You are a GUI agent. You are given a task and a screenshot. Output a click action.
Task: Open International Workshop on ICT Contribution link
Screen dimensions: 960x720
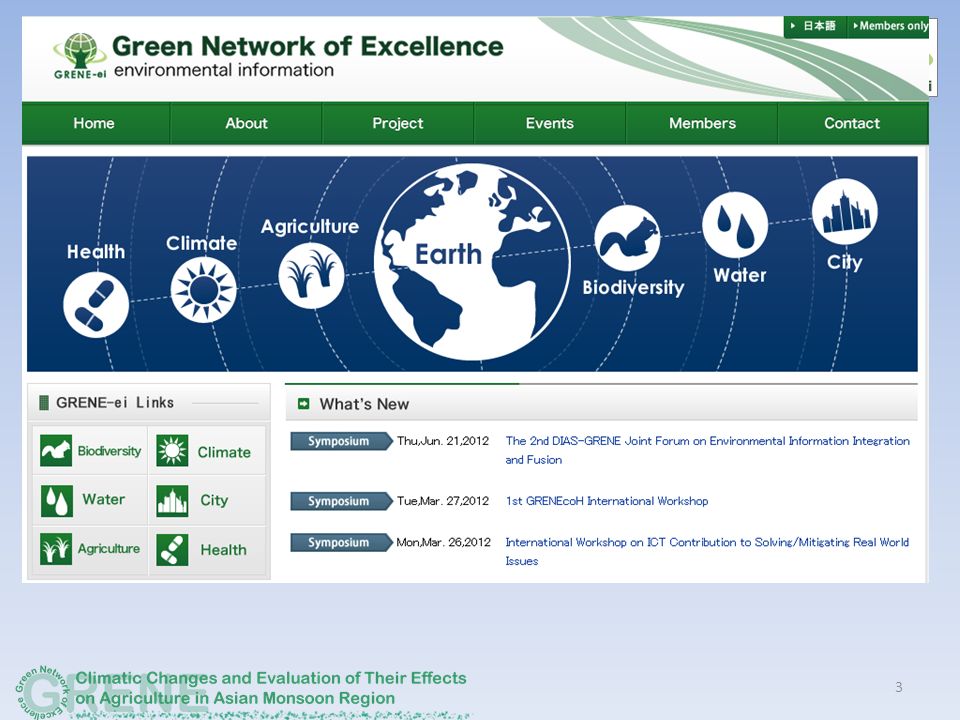tap(707, 551)
